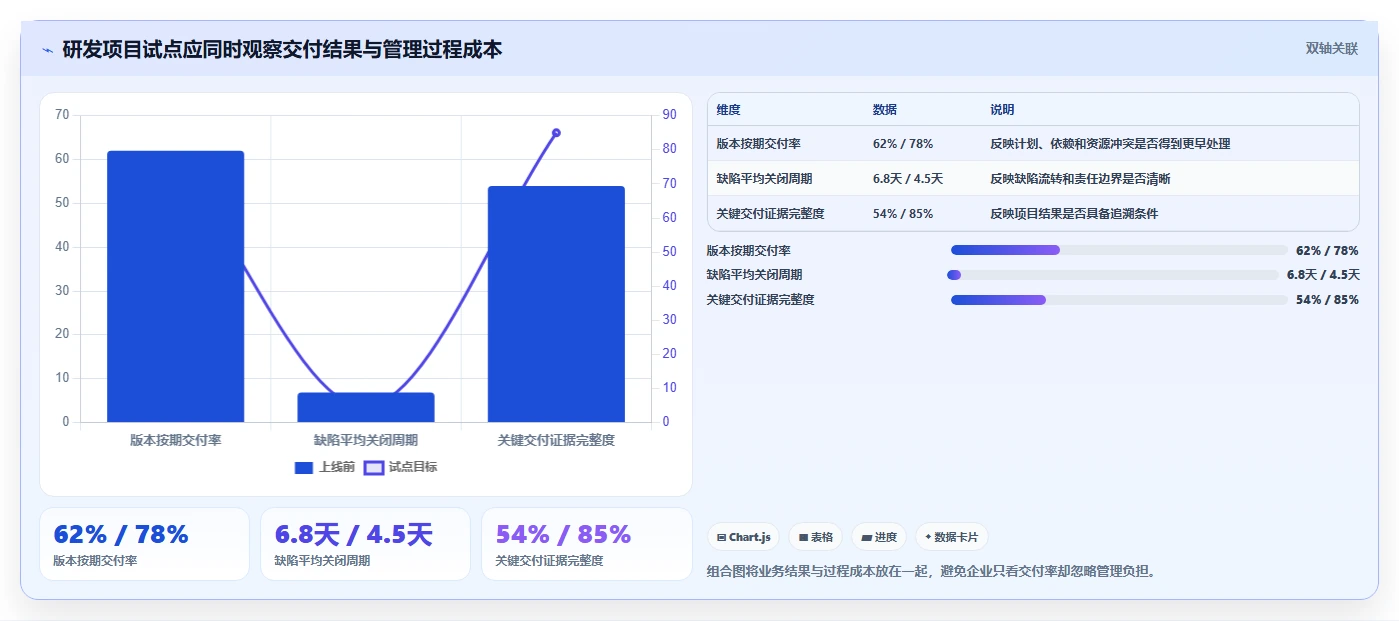This screenshot has width=1399, height=621.
Task: Click the 维度 table column header
Action: 728,110
